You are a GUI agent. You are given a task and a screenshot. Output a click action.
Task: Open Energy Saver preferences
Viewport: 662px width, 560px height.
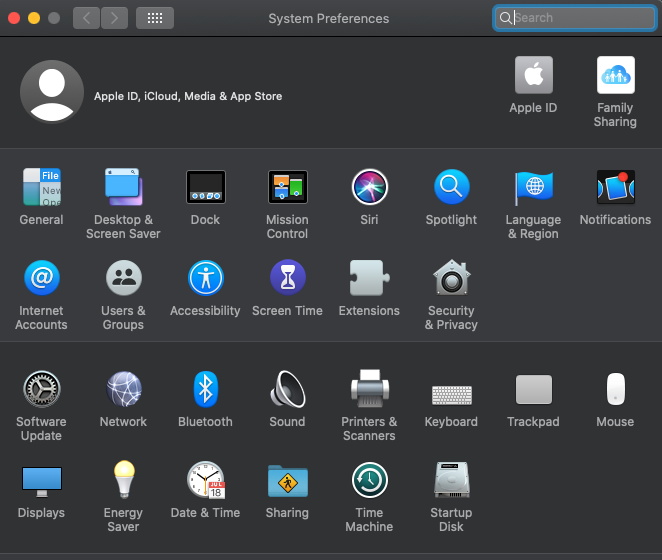[x=124, y=480]
